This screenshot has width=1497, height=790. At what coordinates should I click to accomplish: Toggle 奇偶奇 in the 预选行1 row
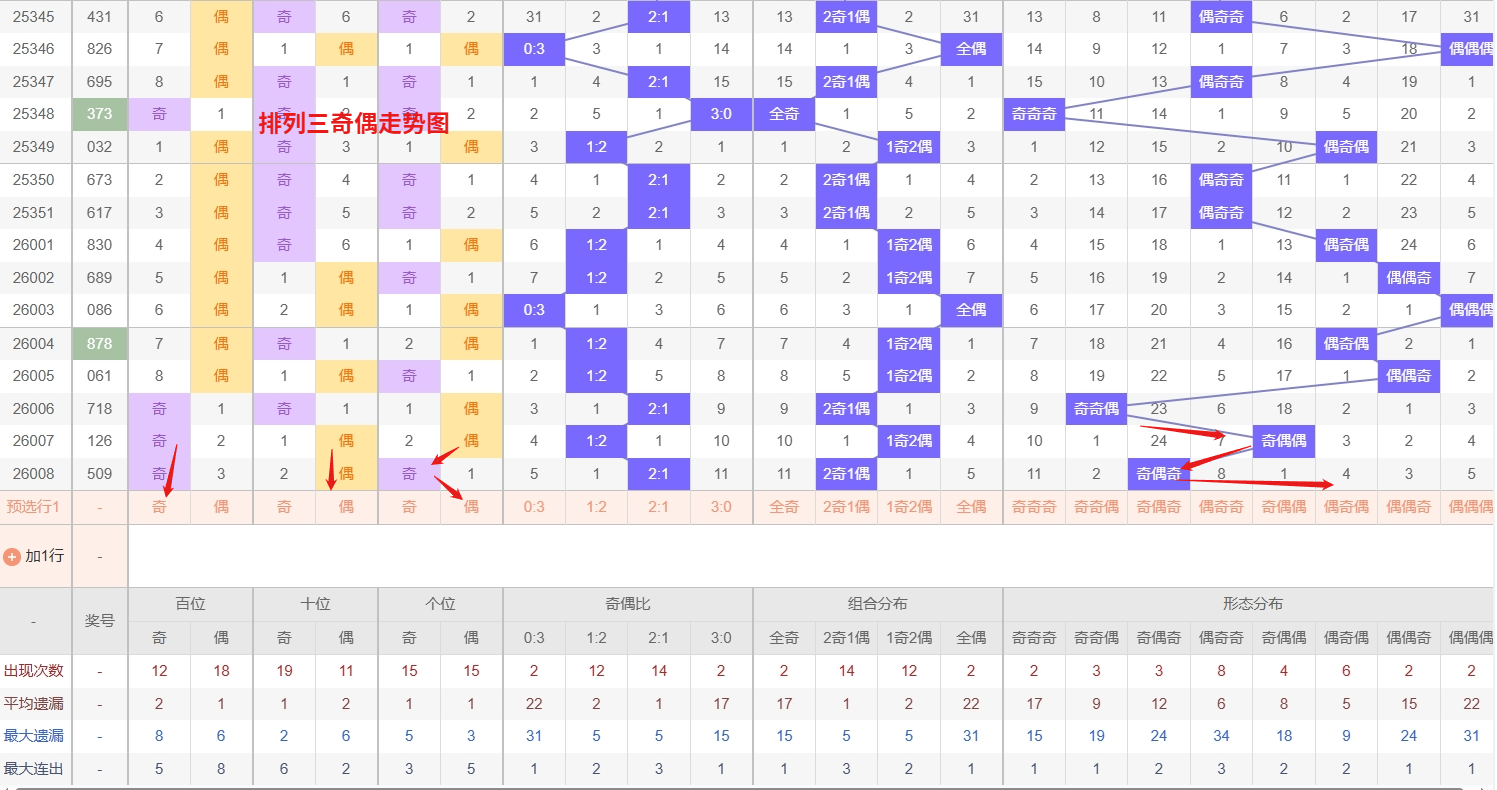tap(1159, 507)
